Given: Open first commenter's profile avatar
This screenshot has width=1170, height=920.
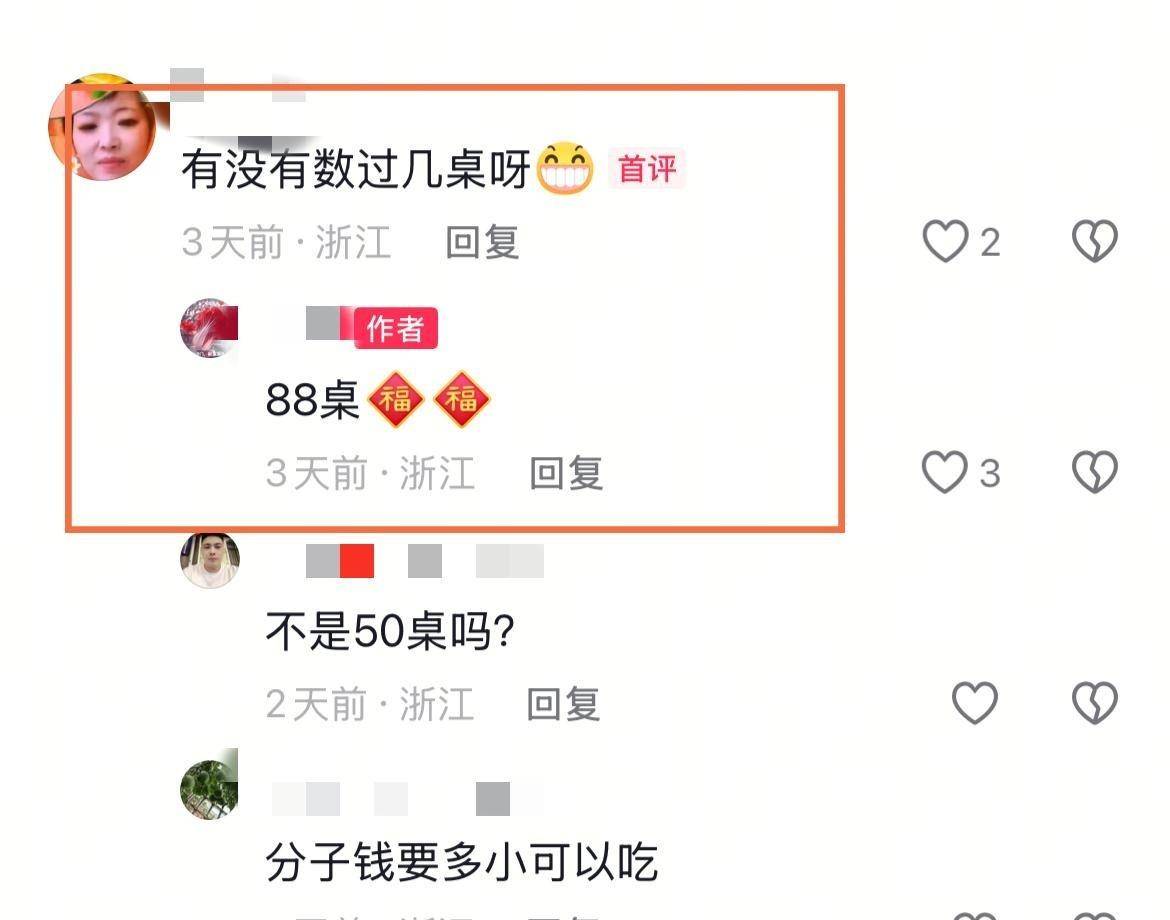Looking at the screenshot, I should [x=103, y=127].
